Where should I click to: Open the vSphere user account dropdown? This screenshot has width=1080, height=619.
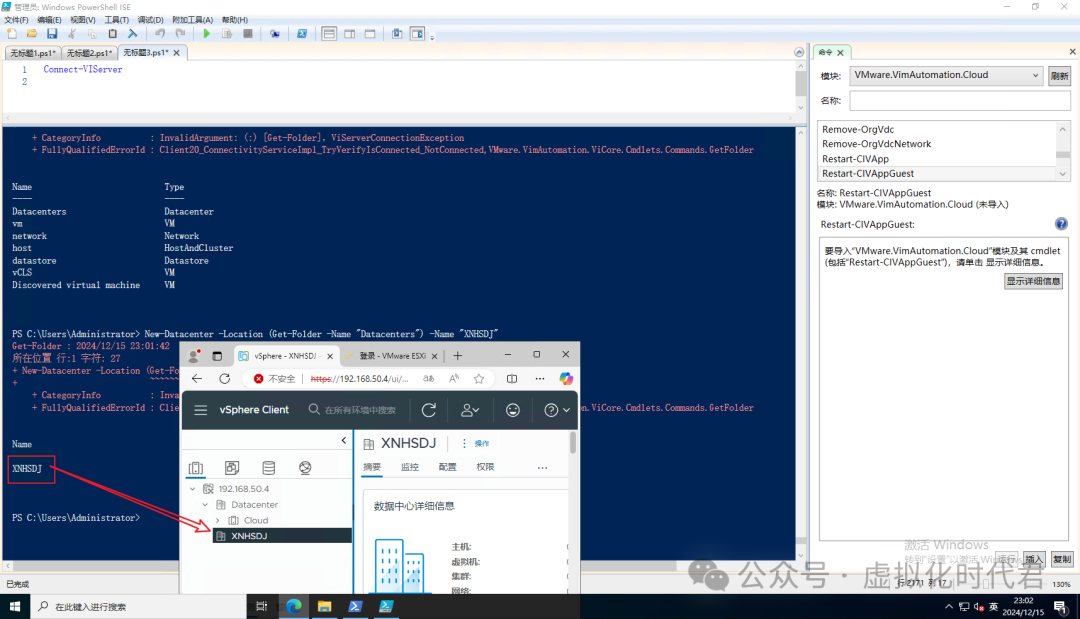click(x=470, y=410)
